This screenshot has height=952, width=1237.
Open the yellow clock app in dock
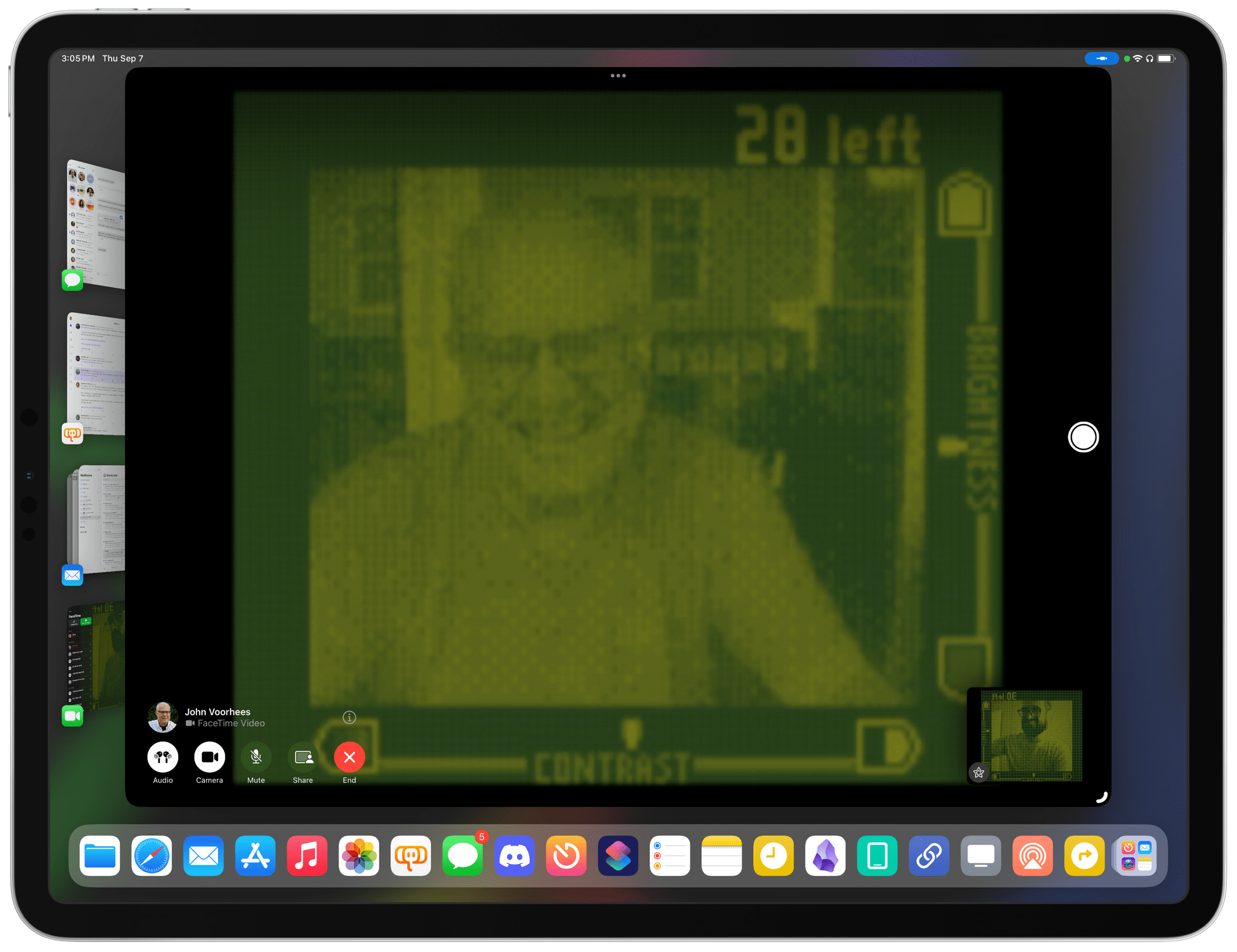pos(773,855)
